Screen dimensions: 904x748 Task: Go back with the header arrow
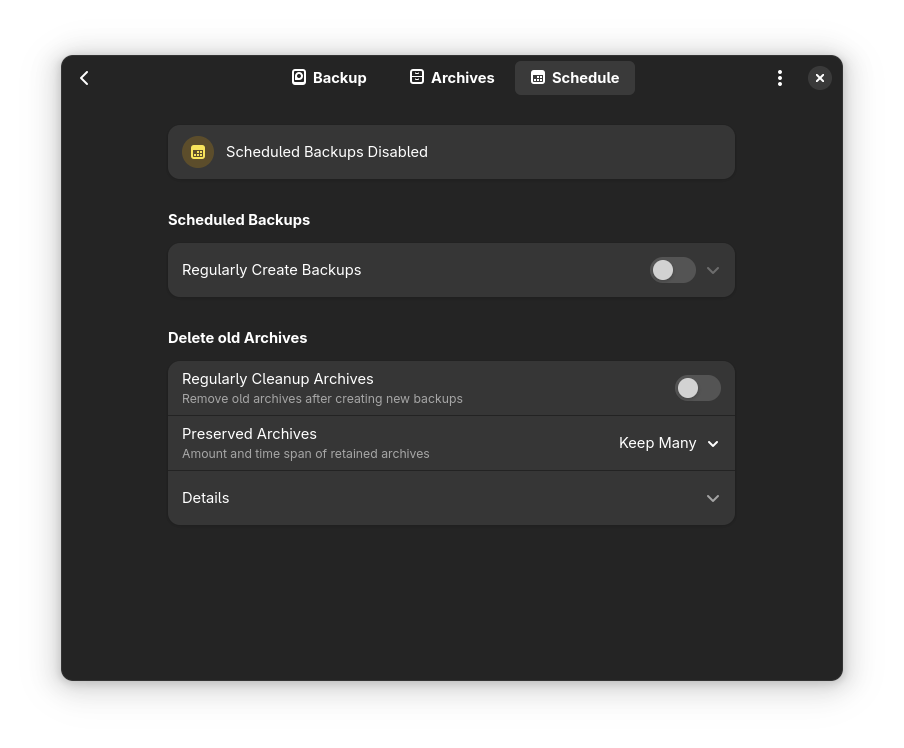click(84, 78)
